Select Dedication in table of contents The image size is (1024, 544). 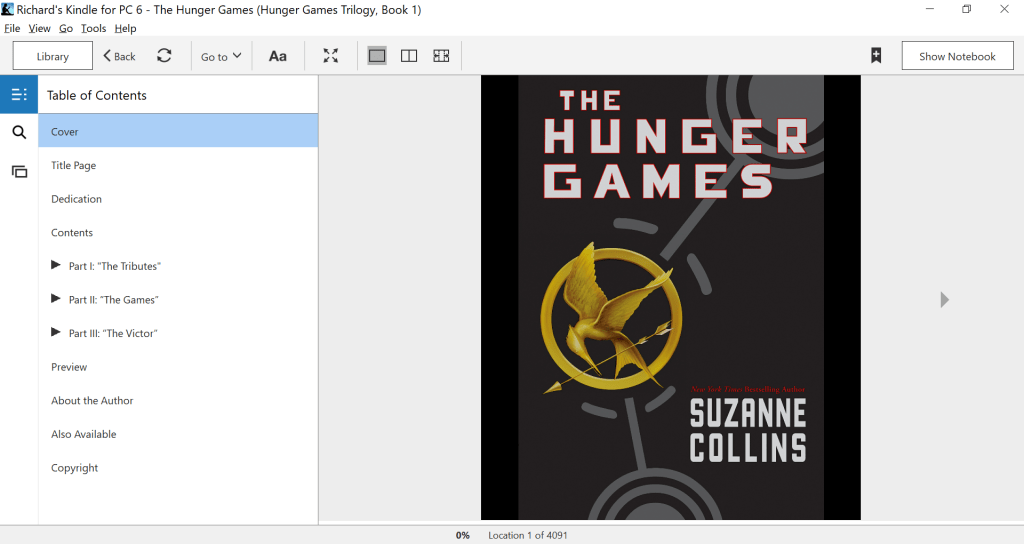77,199
